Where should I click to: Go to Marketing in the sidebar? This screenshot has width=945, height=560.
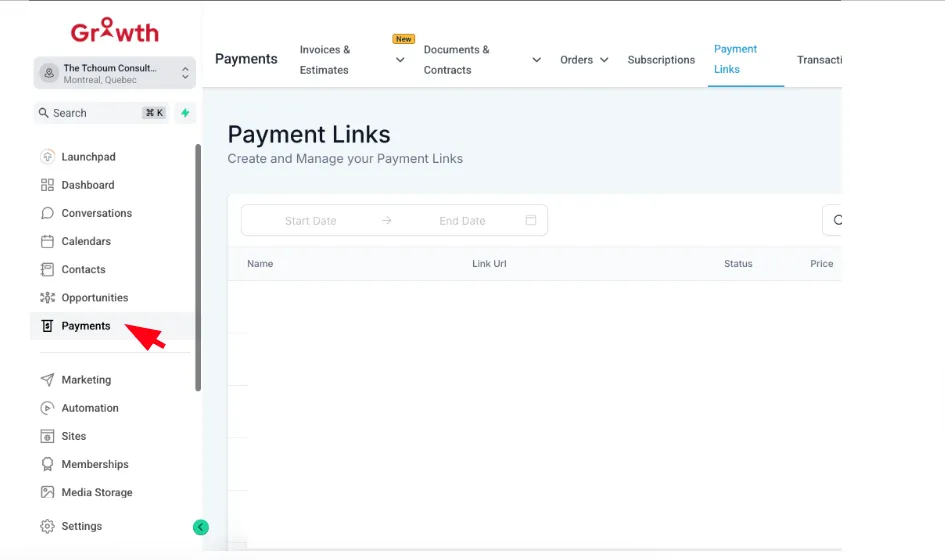click(86, 380)
